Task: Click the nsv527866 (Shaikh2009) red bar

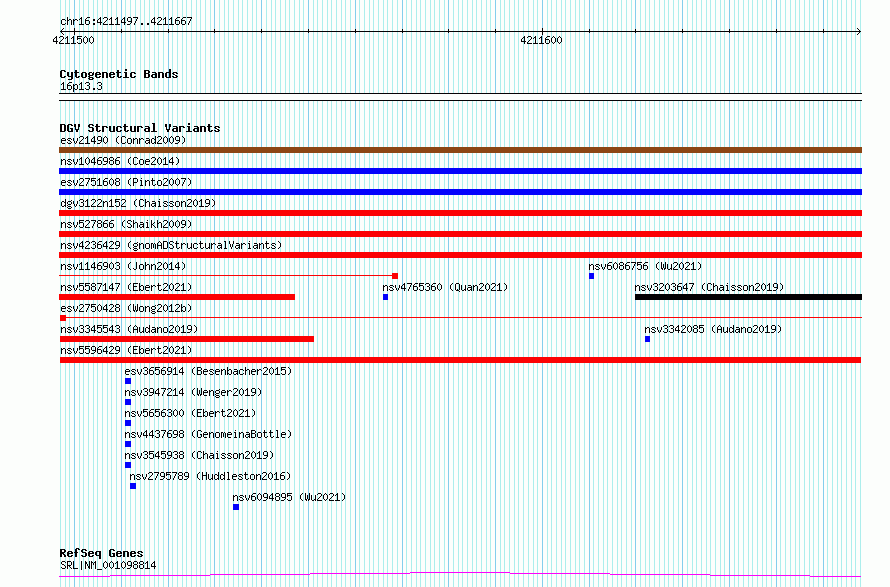Action: 460,234
